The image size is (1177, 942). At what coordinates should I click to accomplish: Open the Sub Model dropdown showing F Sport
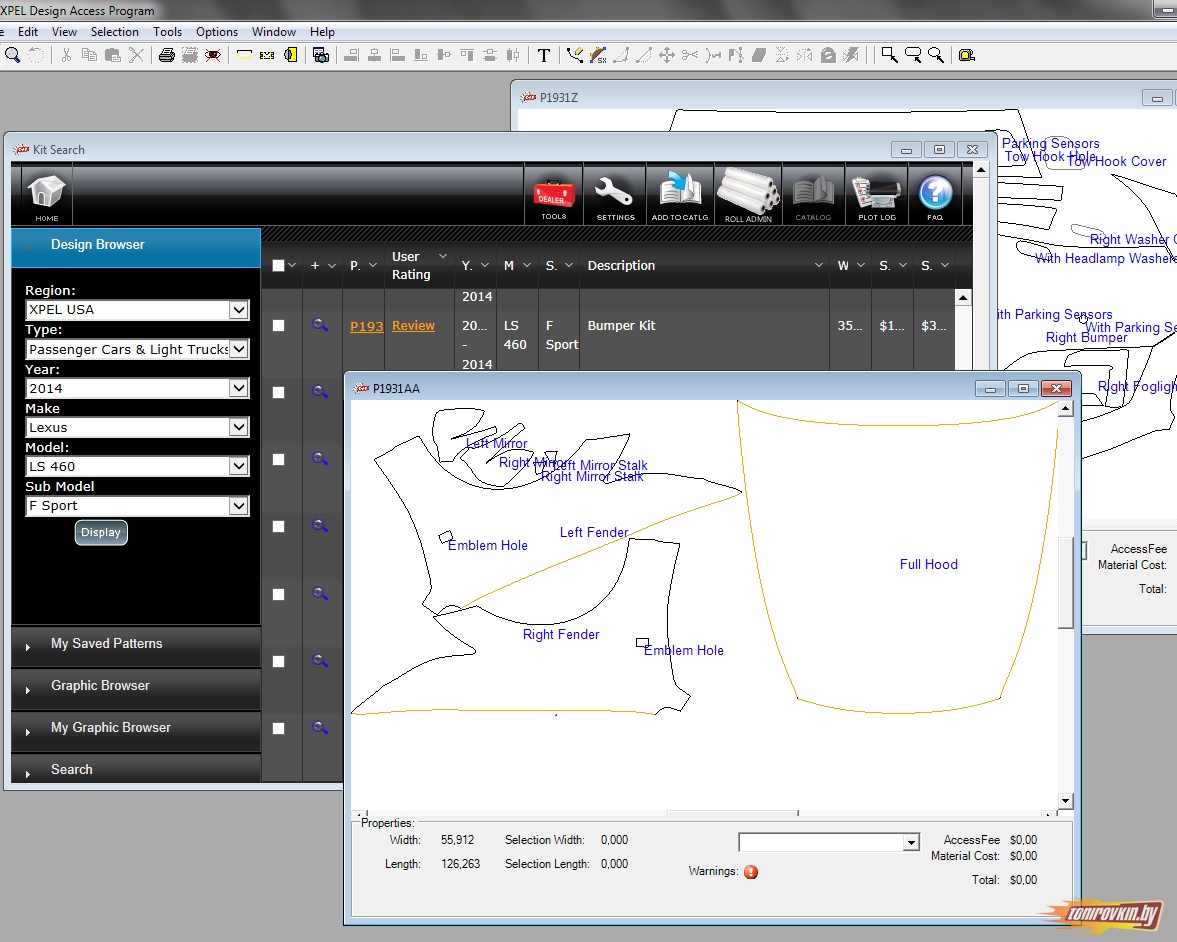(137, 506)
